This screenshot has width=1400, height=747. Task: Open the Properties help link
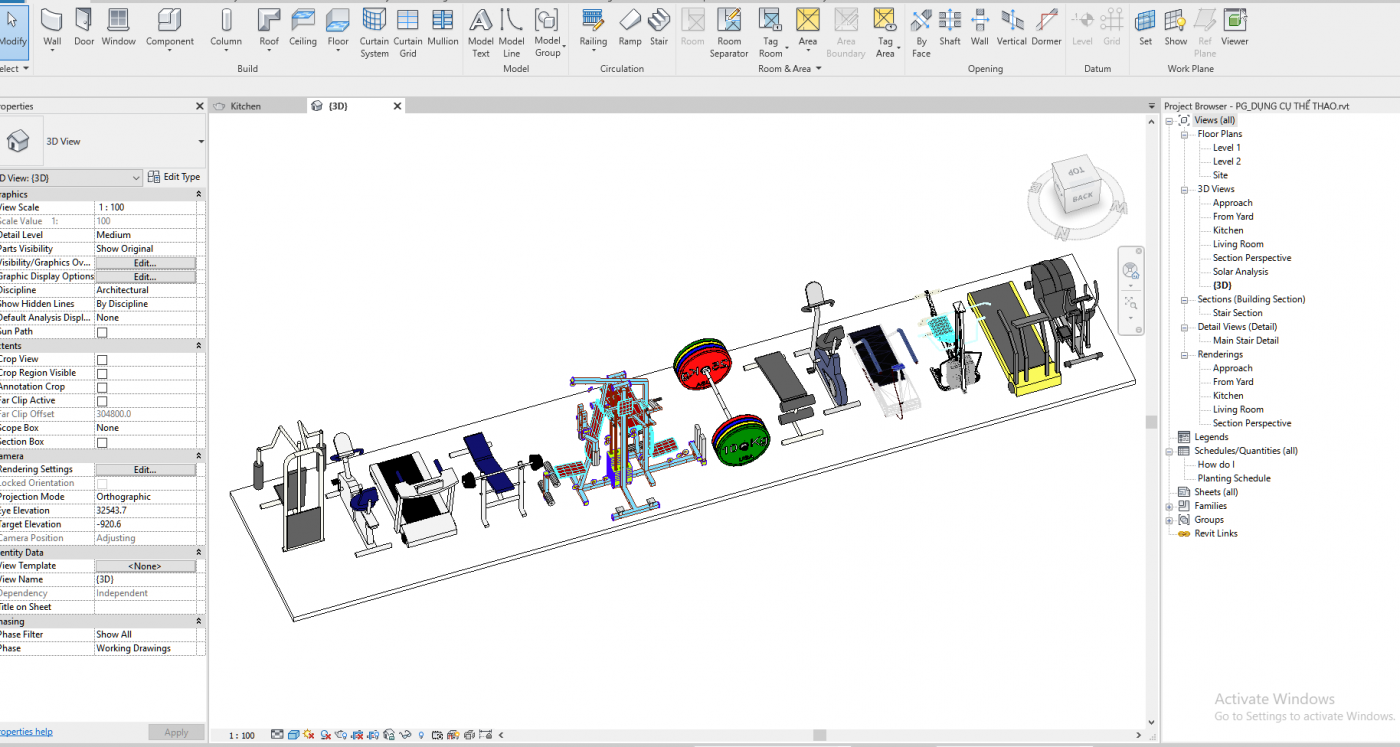tap(26, 732)
